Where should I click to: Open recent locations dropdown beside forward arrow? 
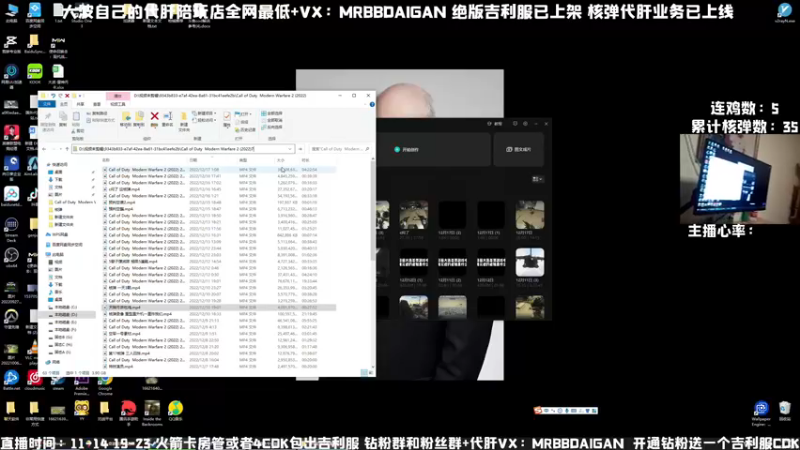[x=60, y=149]
